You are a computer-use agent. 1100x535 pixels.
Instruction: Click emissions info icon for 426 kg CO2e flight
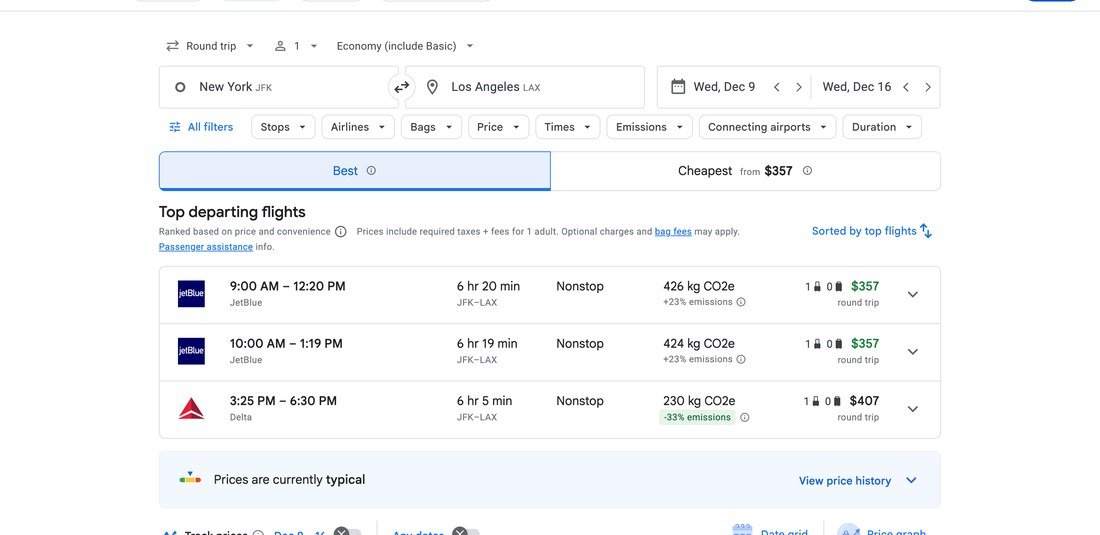[x=741, y=302]
